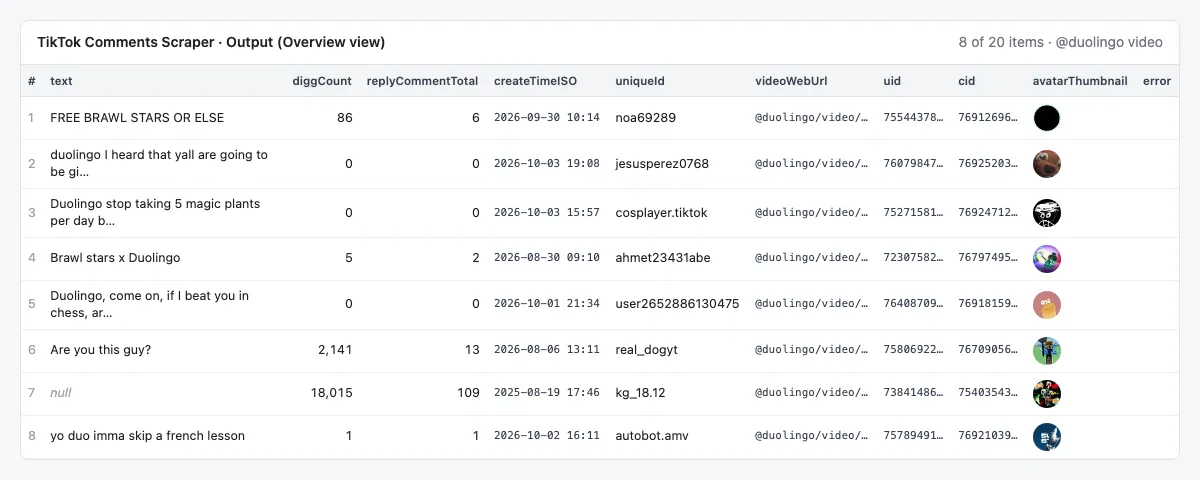1200x480 pixels.
Task: Click the cid column header
Action: [966, 81]
